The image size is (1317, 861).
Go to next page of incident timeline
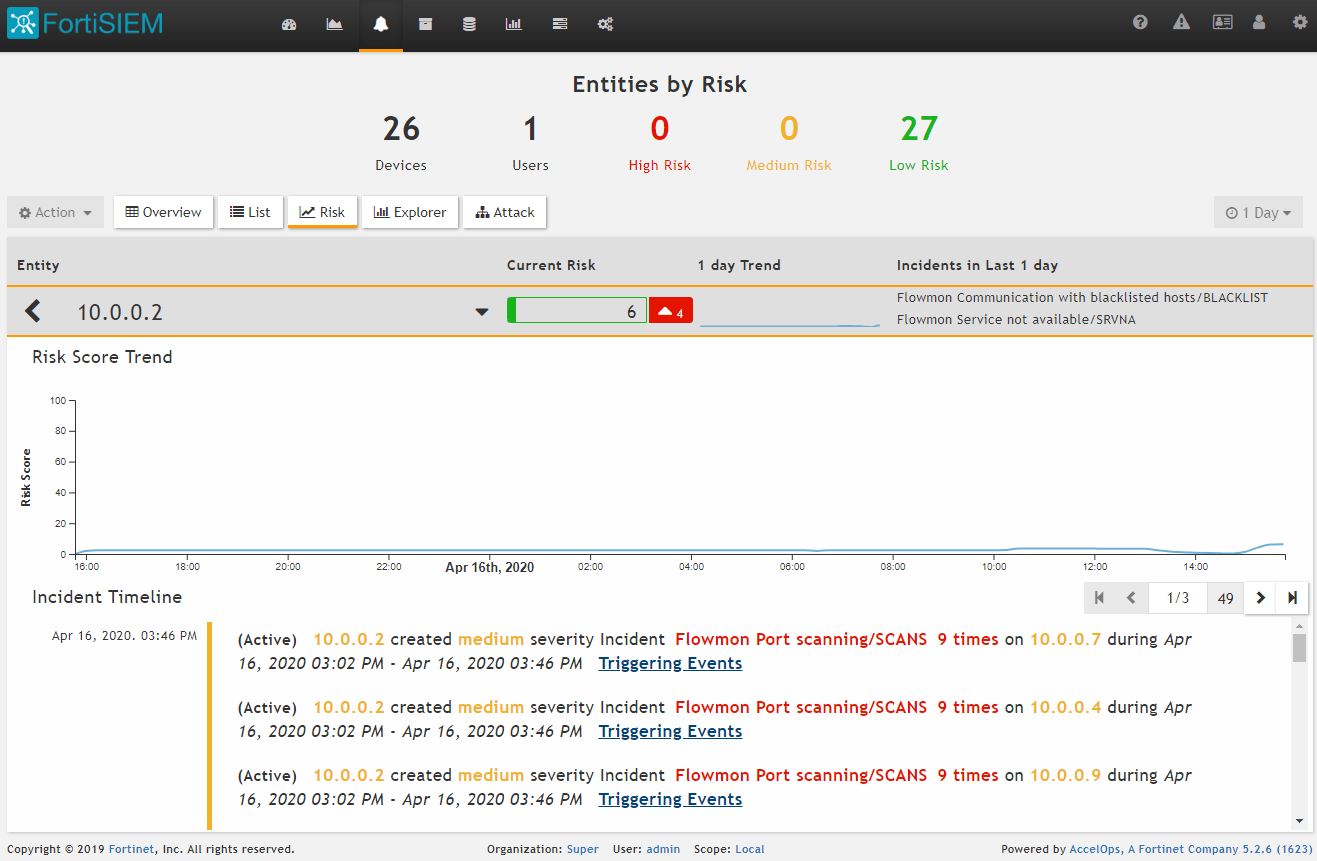[x=1260, y=598]
